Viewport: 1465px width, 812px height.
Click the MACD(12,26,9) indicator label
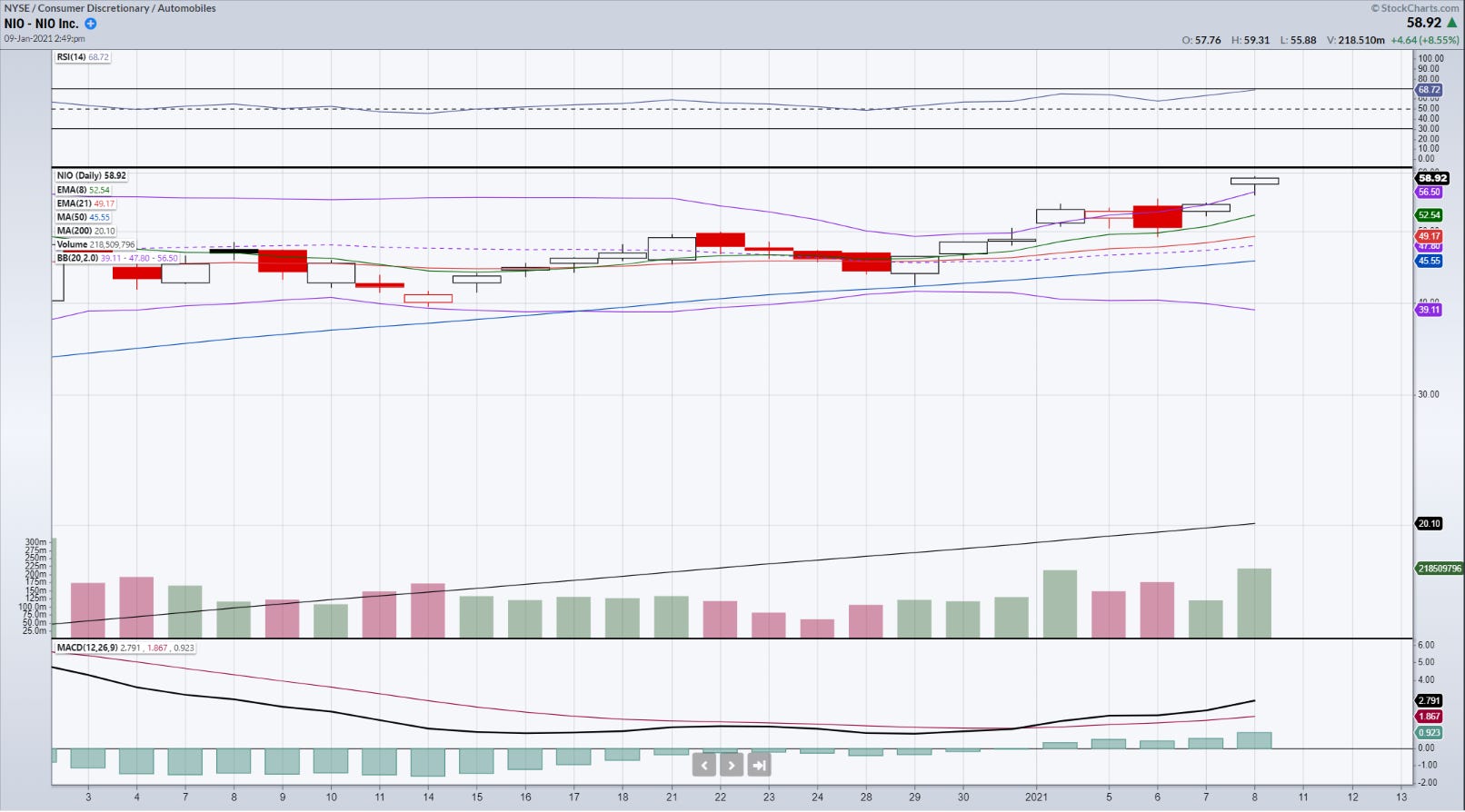click(125, 649)
